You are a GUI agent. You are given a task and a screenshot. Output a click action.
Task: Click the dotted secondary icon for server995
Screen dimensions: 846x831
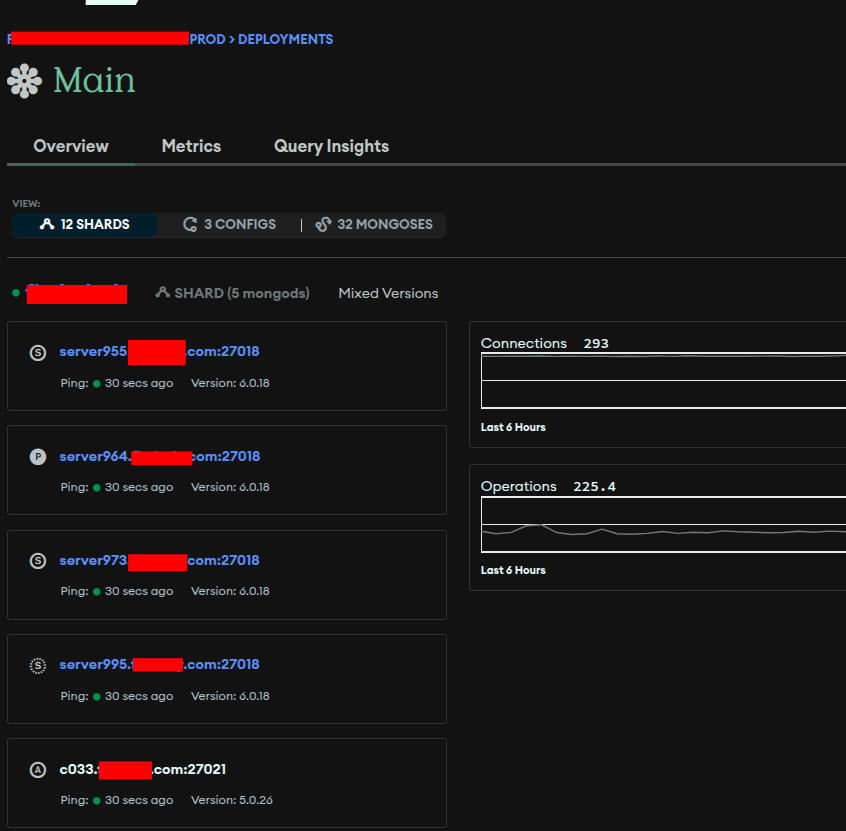pos(38,666)
